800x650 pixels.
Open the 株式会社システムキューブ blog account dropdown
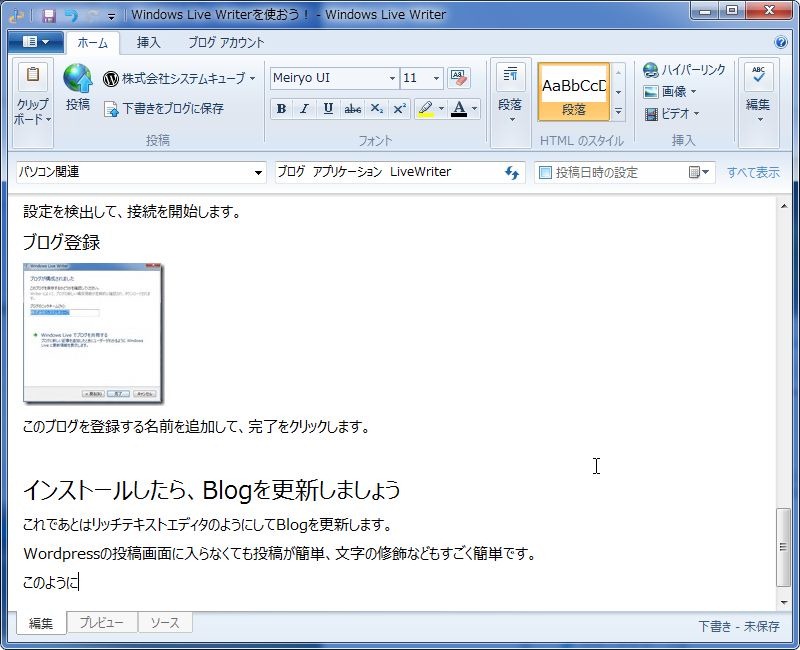click(x=179, y=79)
